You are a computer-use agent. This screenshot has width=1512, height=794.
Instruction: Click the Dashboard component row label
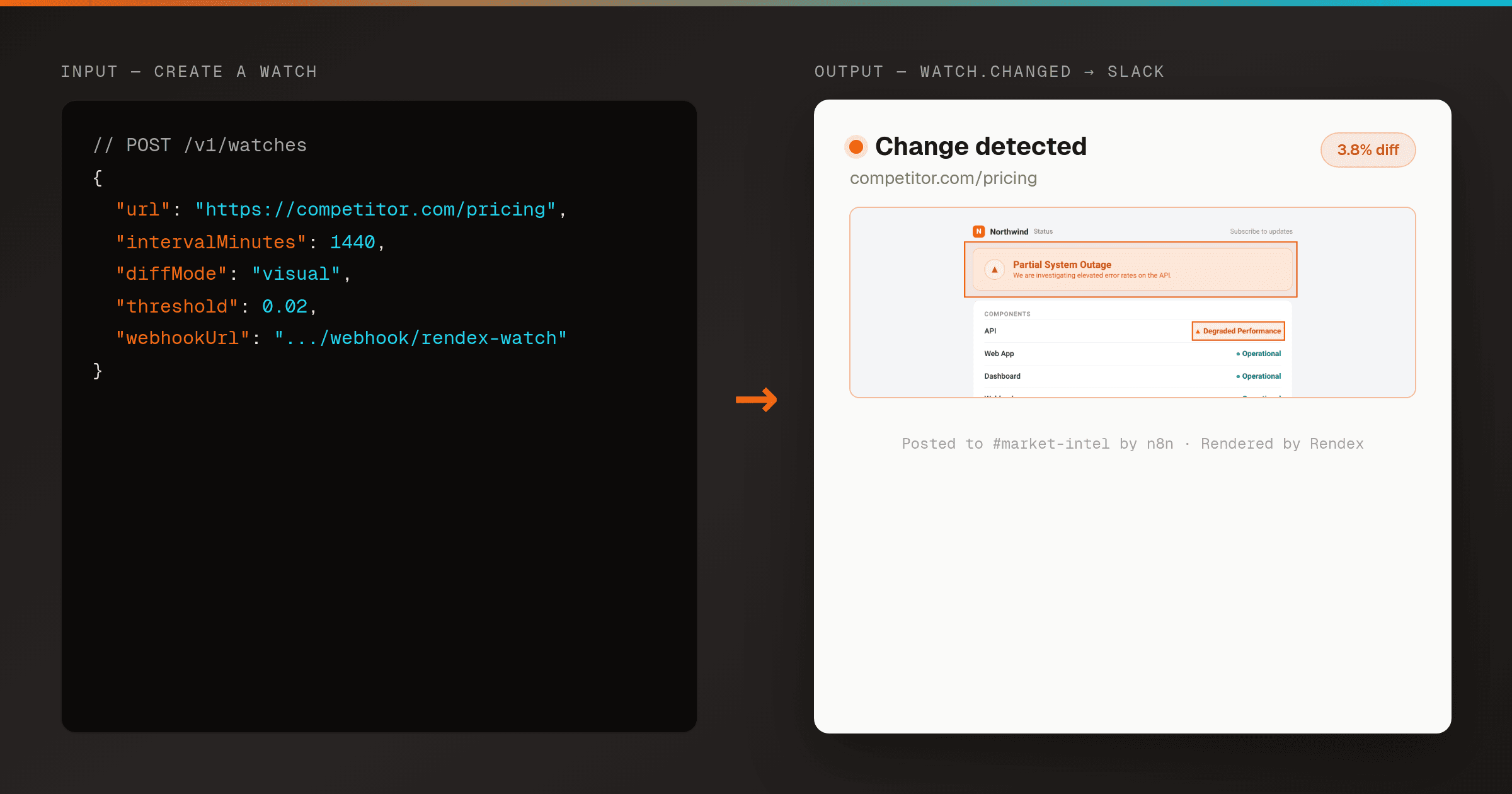tap(1002, 376)
